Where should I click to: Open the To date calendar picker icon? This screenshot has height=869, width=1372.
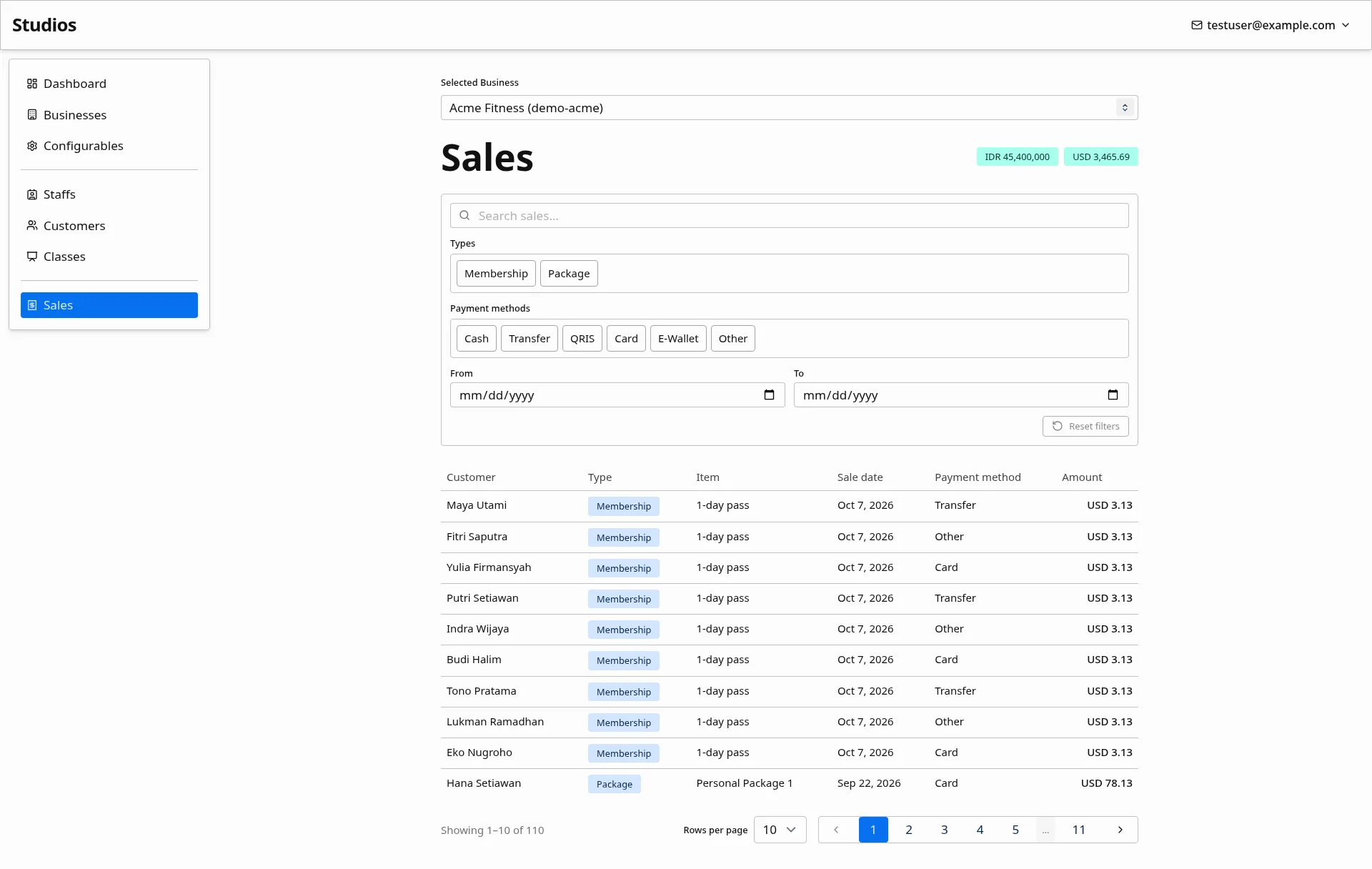pyautogui.click(x=1113, y=394)
